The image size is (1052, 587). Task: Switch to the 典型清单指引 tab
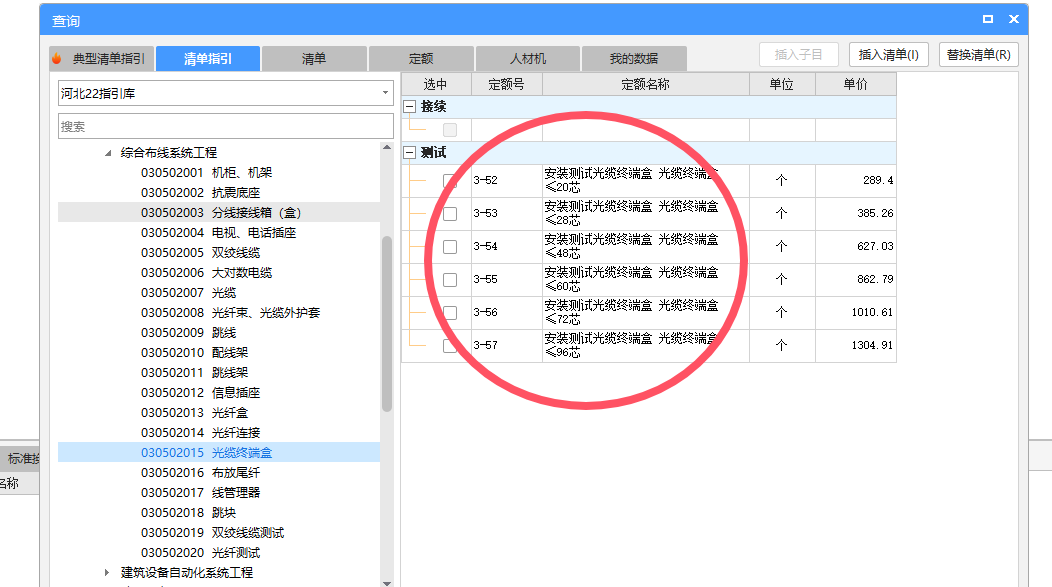click(x=102, y=58)
